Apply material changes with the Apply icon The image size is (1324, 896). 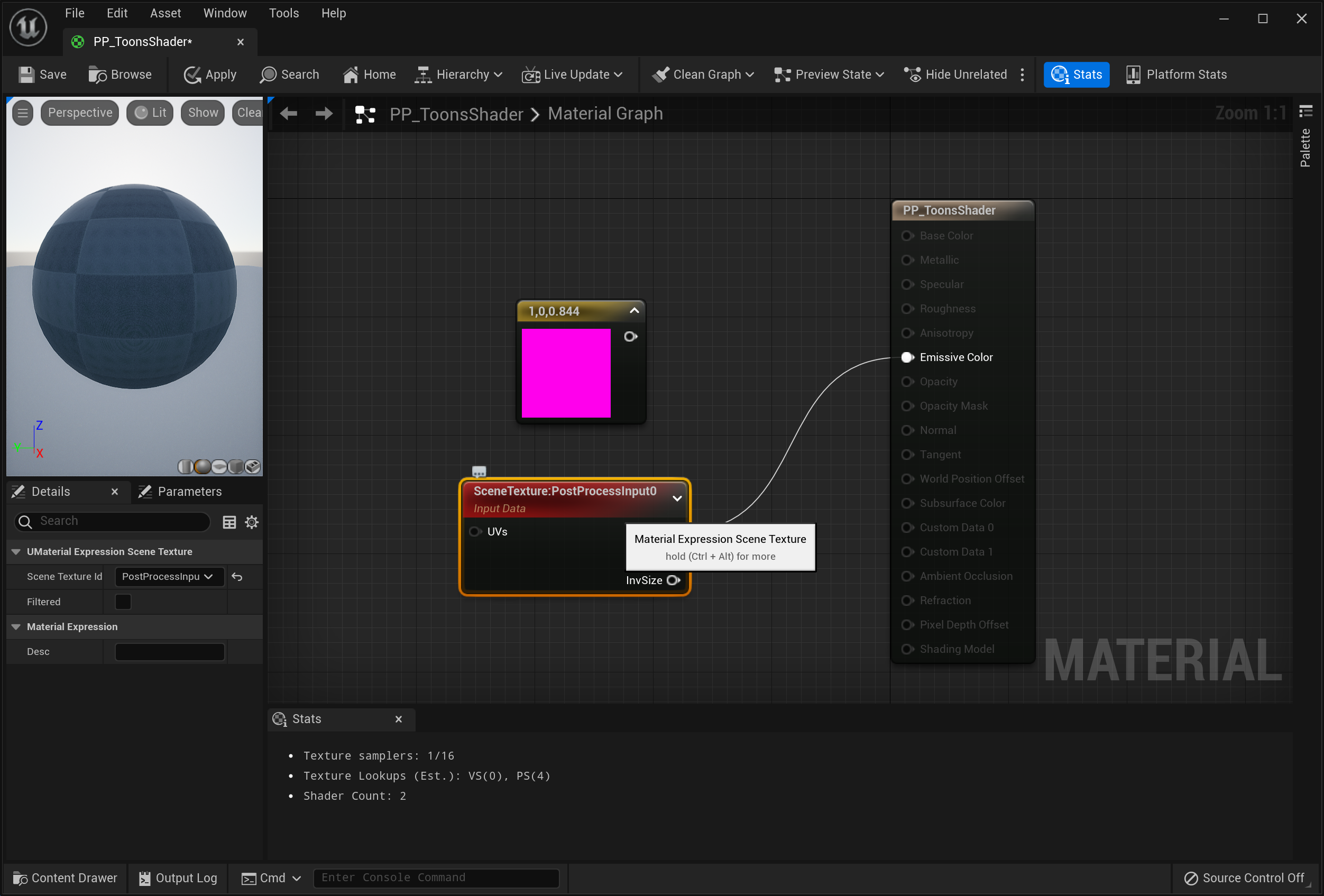click(192, 75)
